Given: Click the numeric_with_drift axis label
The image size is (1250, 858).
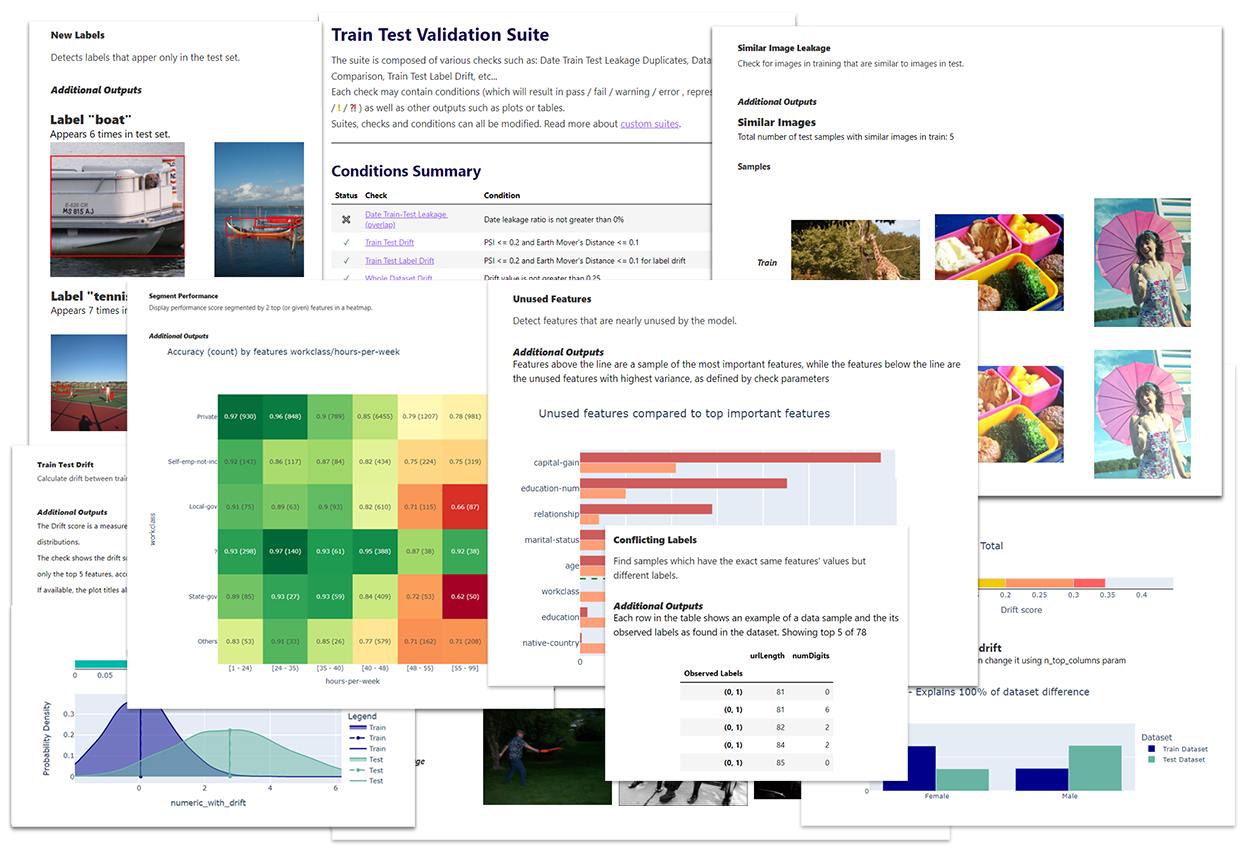Looking at the screenshot, I should pos(206,802).
